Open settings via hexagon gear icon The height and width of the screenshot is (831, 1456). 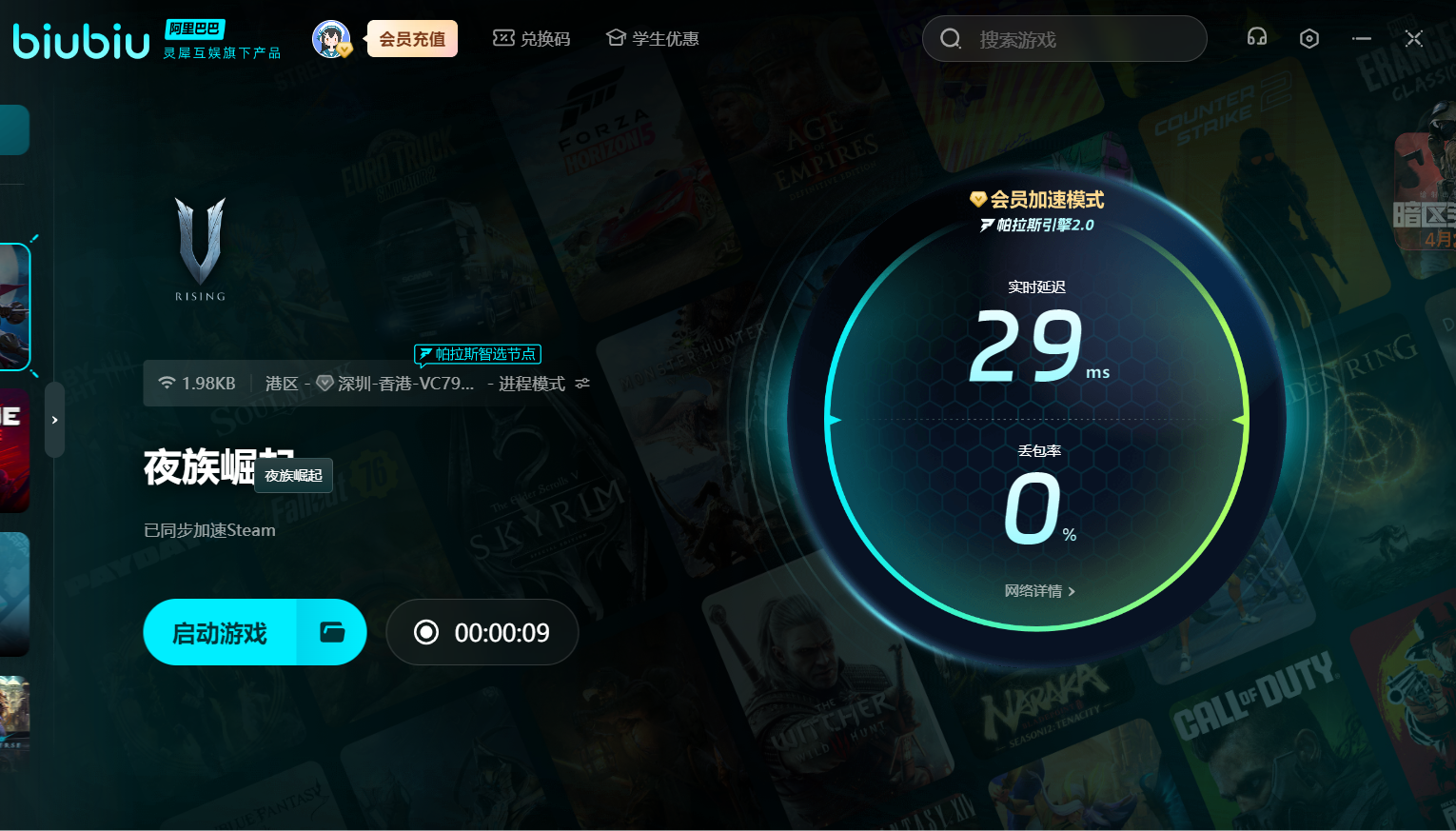1309,39
